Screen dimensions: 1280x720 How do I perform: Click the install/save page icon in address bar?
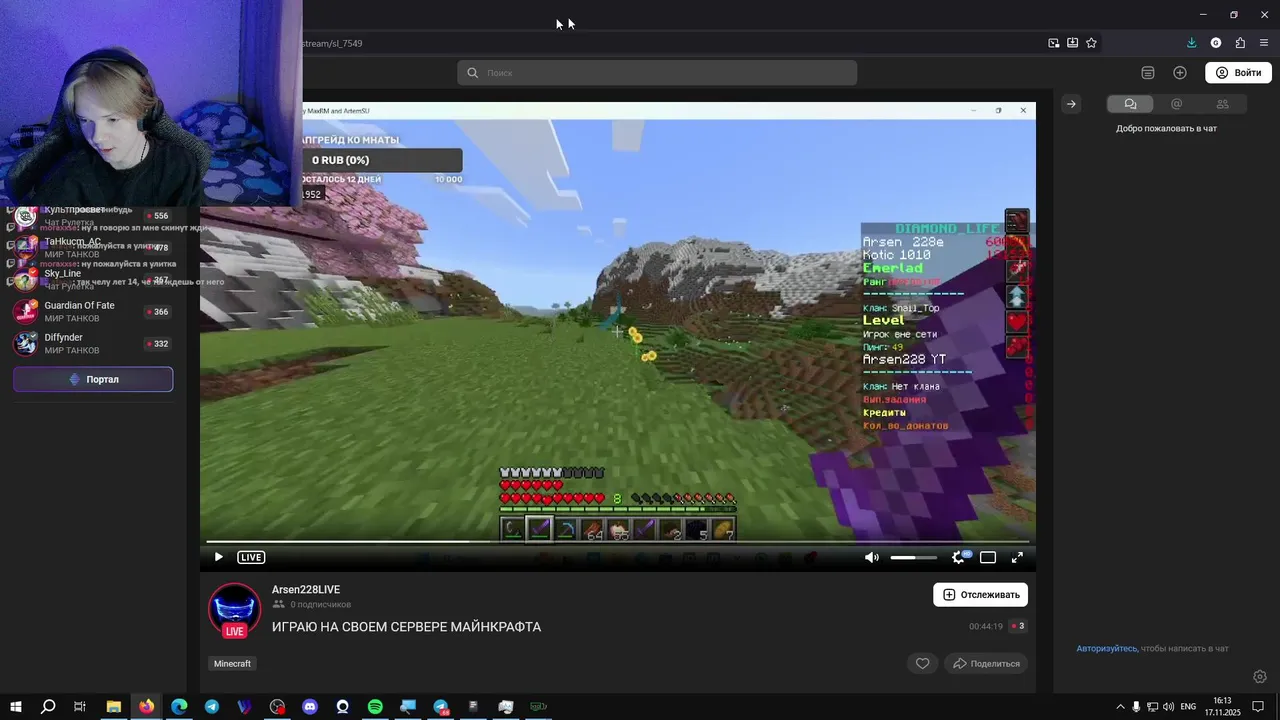(x=1072, y=43)
